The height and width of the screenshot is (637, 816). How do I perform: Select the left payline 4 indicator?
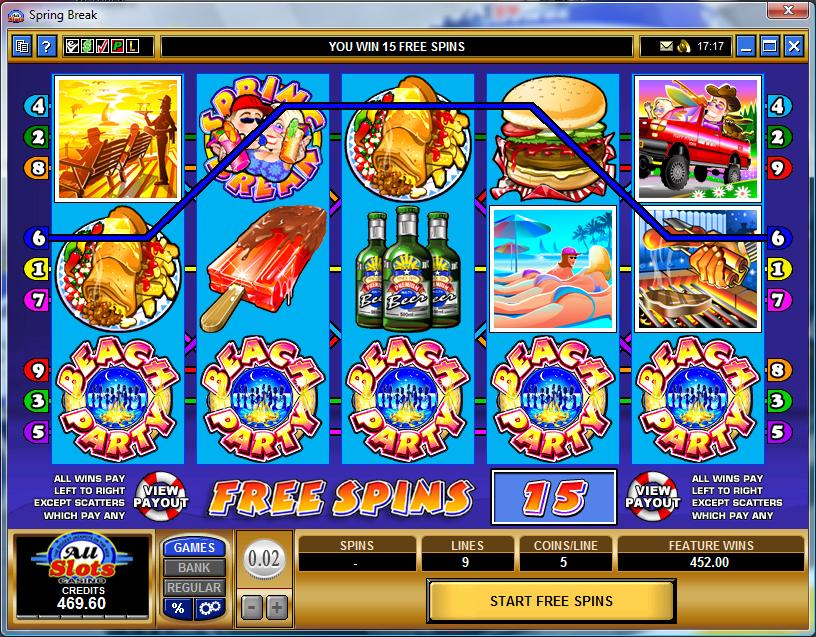pos(37,106)
